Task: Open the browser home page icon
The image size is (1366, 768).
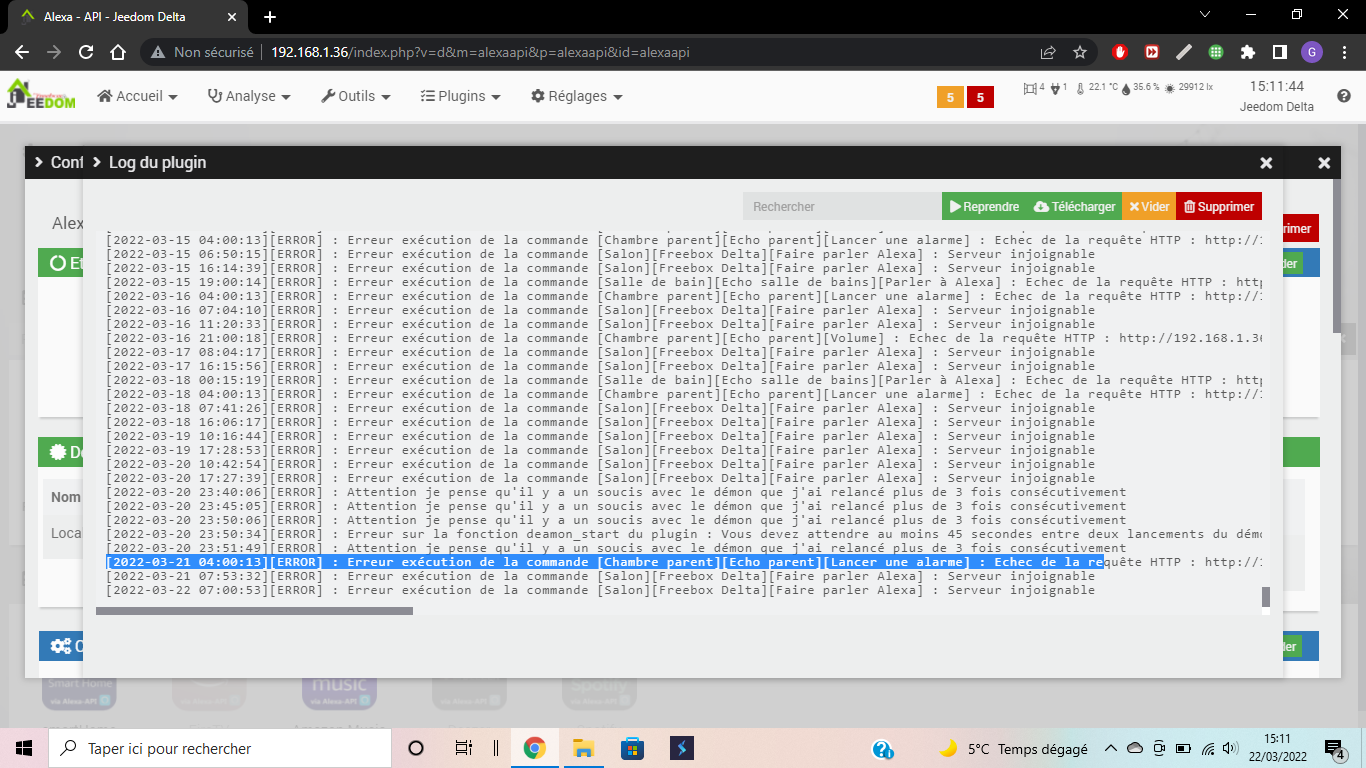Action: point(118,52)
